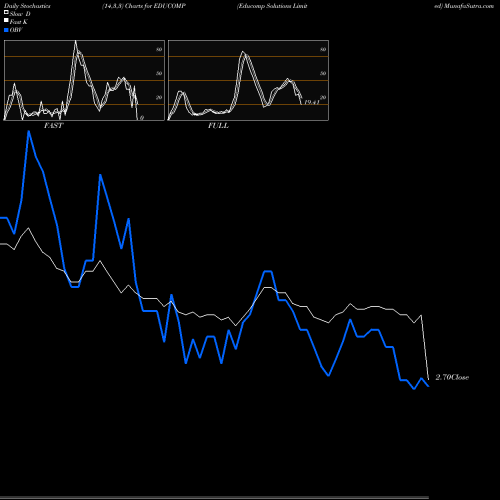Click the '80' level label in FAST chart
Viewport: 500px width, 500px height.
pos(159,49)
